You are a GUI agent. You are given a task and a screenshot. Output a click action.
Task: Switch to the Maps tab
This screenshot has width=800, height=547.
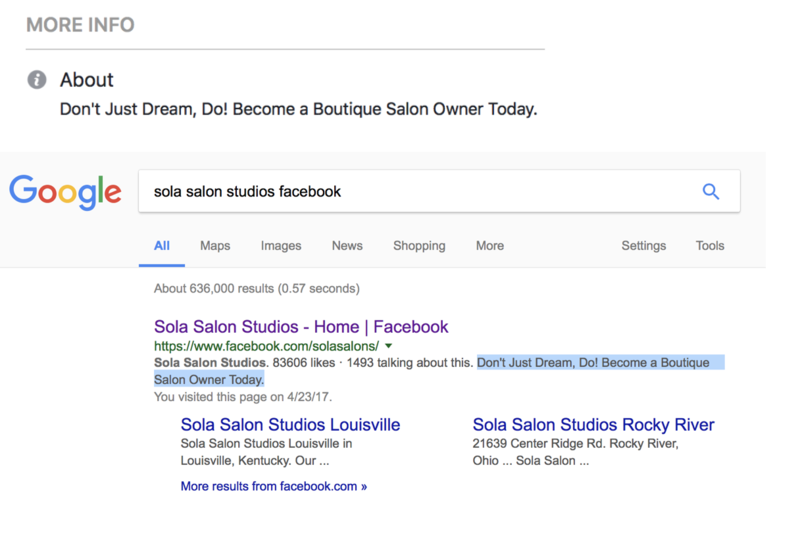215,246
